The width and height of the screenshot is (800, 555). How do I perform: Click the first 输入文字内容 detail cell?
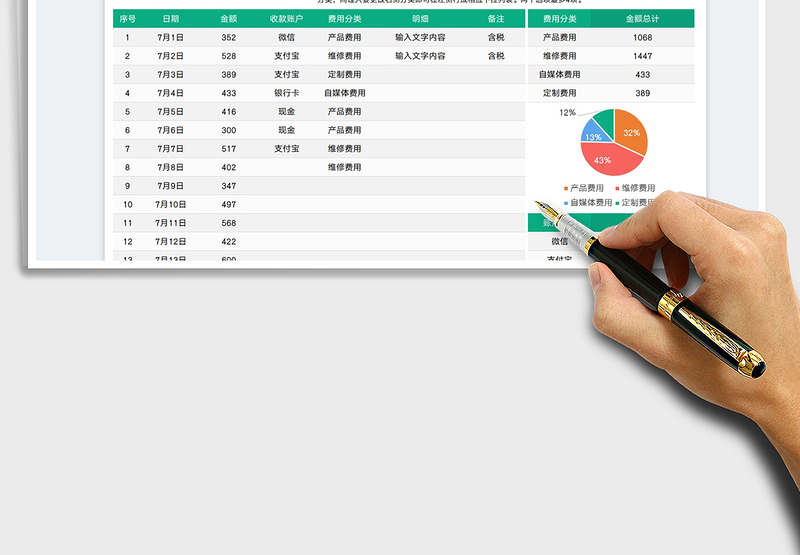click(420, 38)
